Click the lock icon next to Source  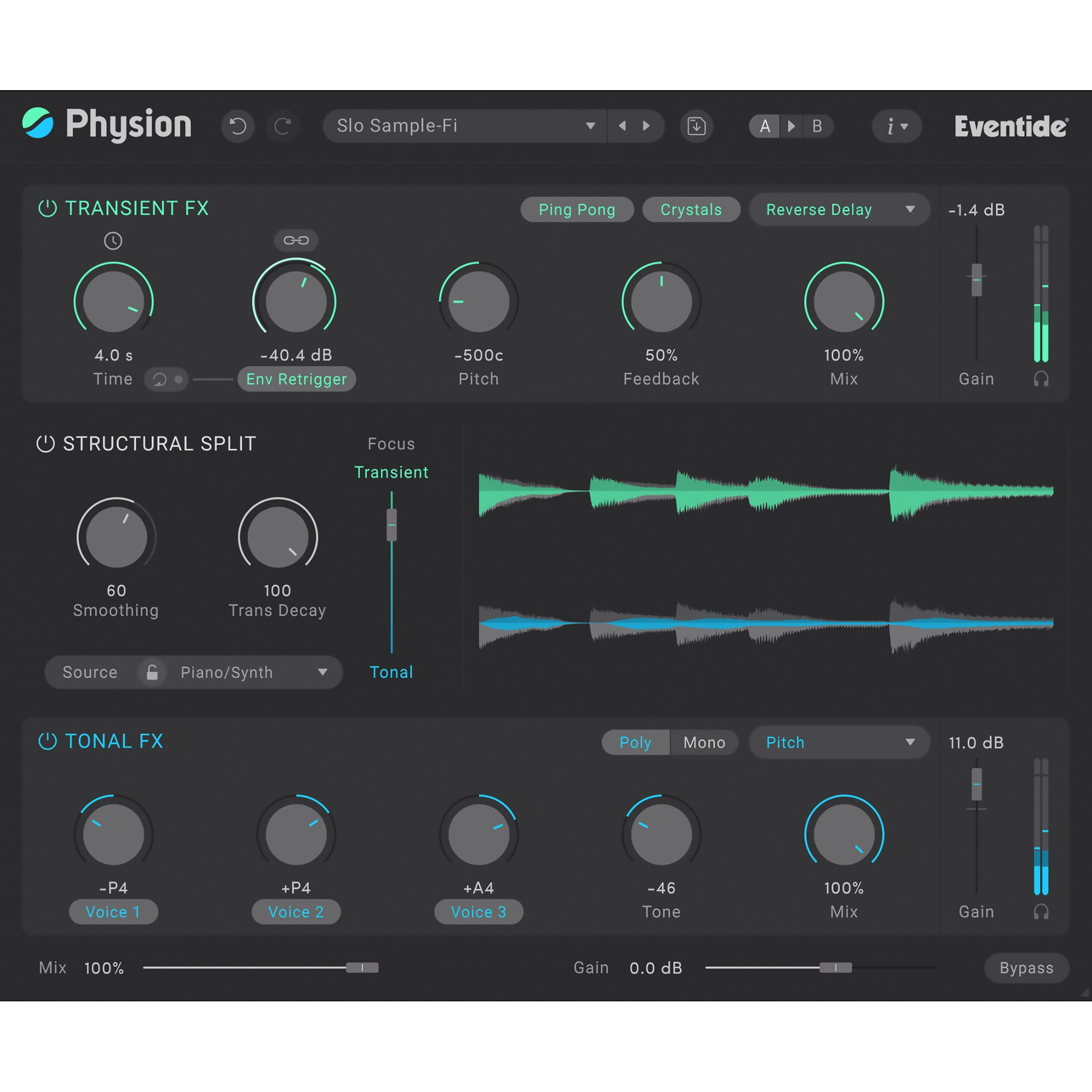151,672
